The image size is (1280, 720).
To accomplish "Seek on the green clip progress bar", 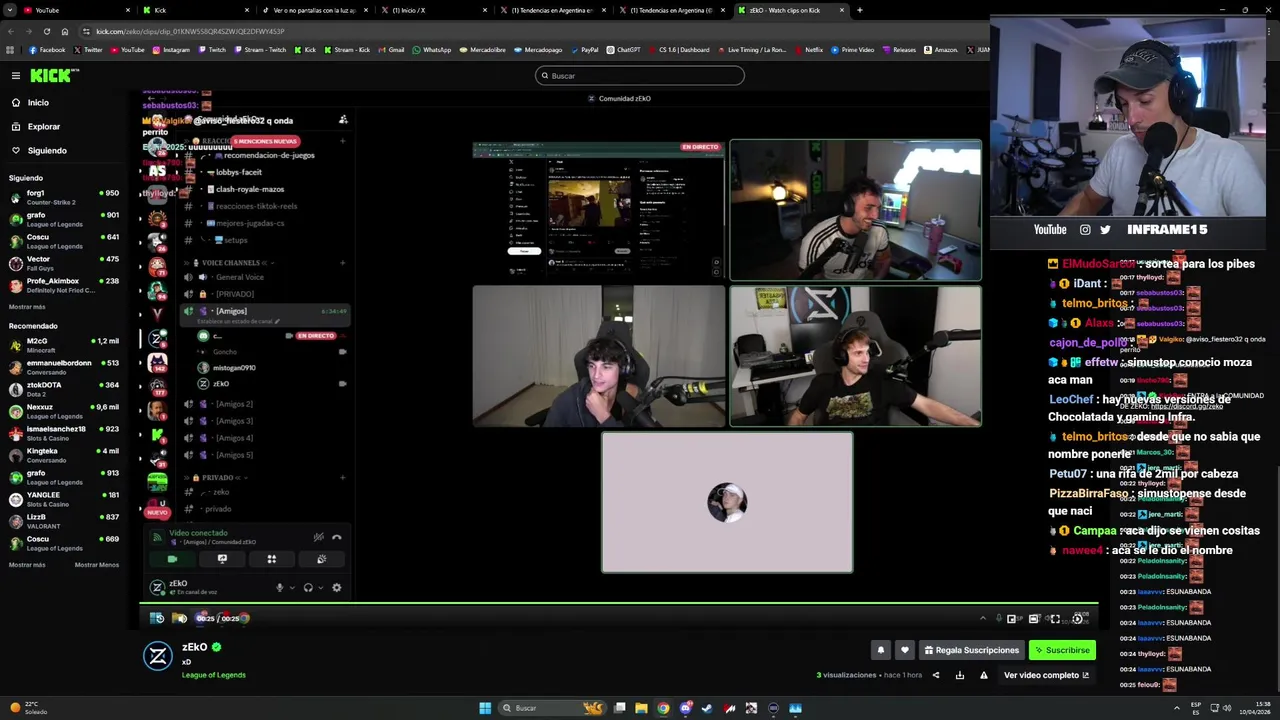I will pos(619,604).
